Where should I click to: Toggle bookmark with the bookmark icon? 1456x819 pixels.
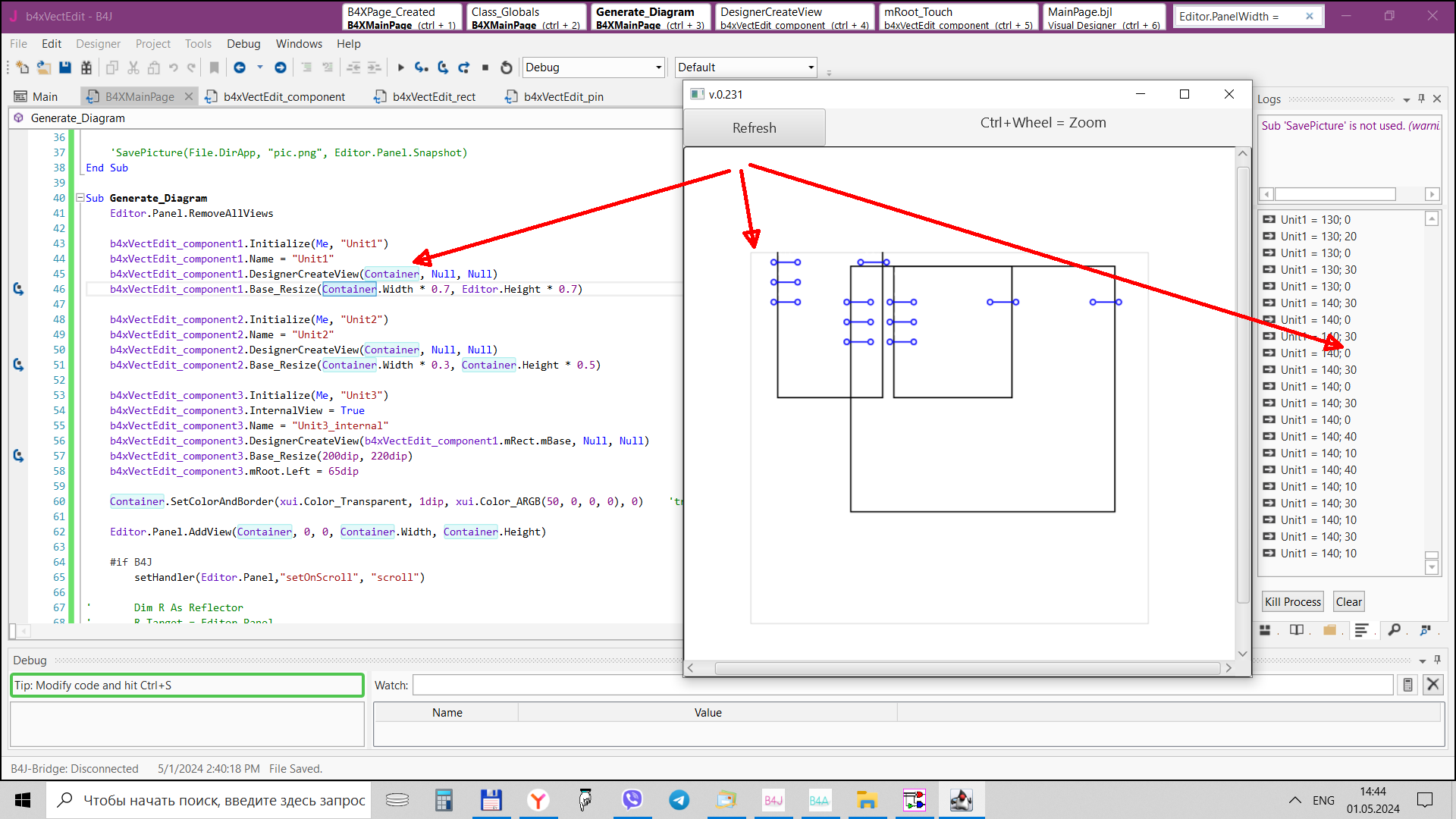coord(215,67)
